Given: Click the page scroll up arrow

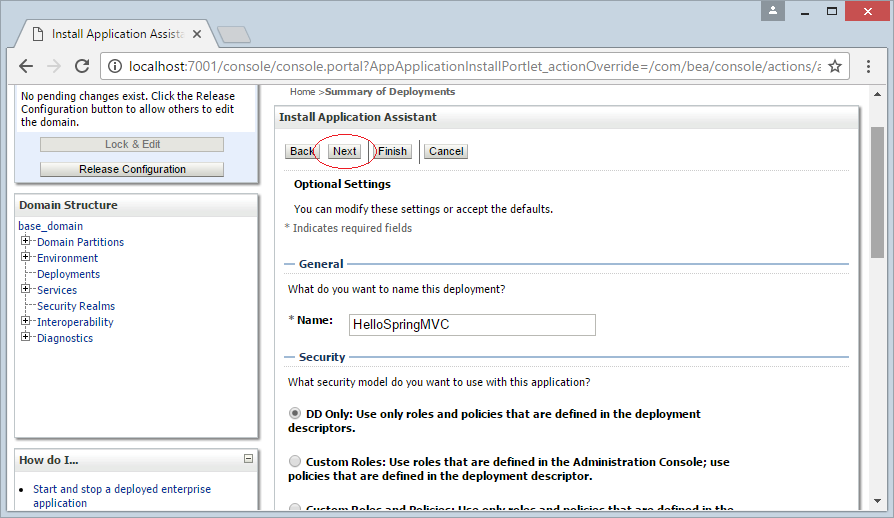Looking at the screenshot, I should click(877, 94).
